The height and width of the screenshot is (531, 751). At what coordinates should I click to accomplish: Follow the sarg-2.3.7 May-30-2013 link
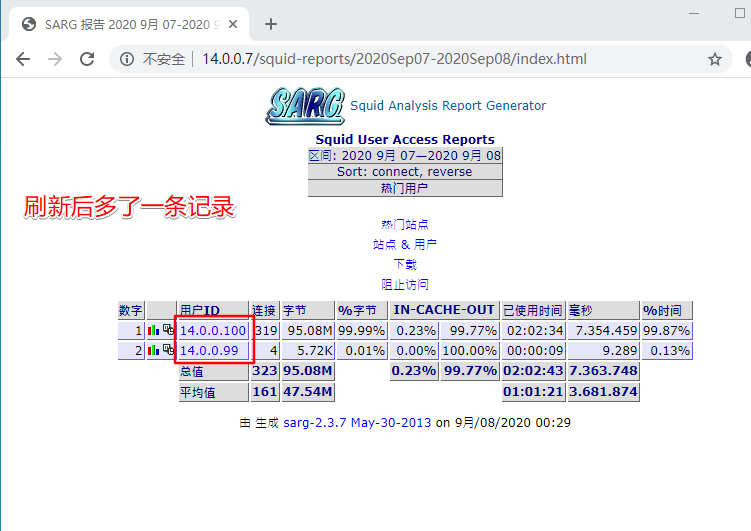pyautogui.click(x=357, y=423)
